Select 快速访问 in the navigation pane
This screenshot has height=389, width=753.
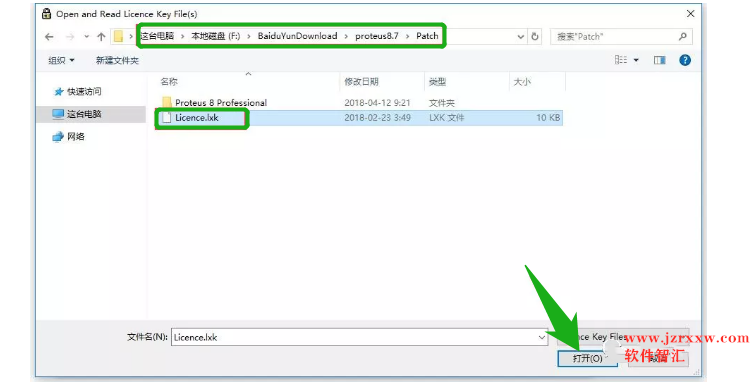pyautogui.click(x=84, y=91)
